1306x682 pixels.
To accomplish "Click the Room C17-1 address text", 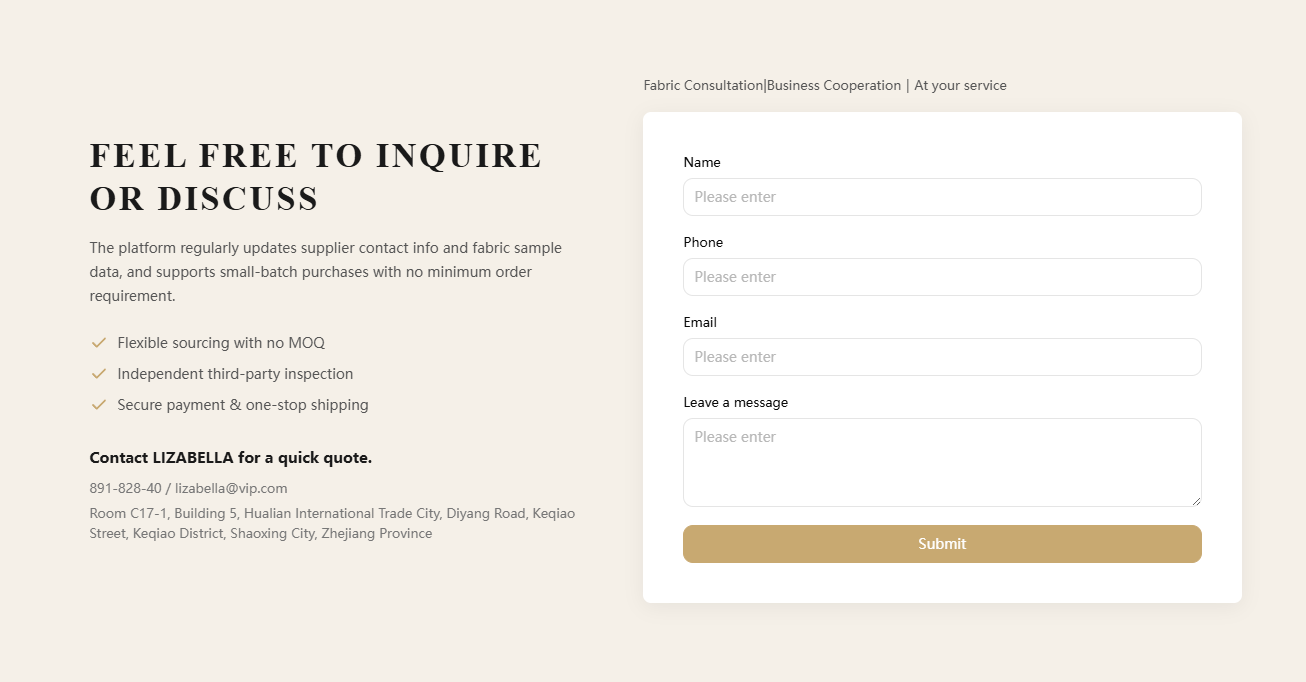I will (x=332, y=523).
